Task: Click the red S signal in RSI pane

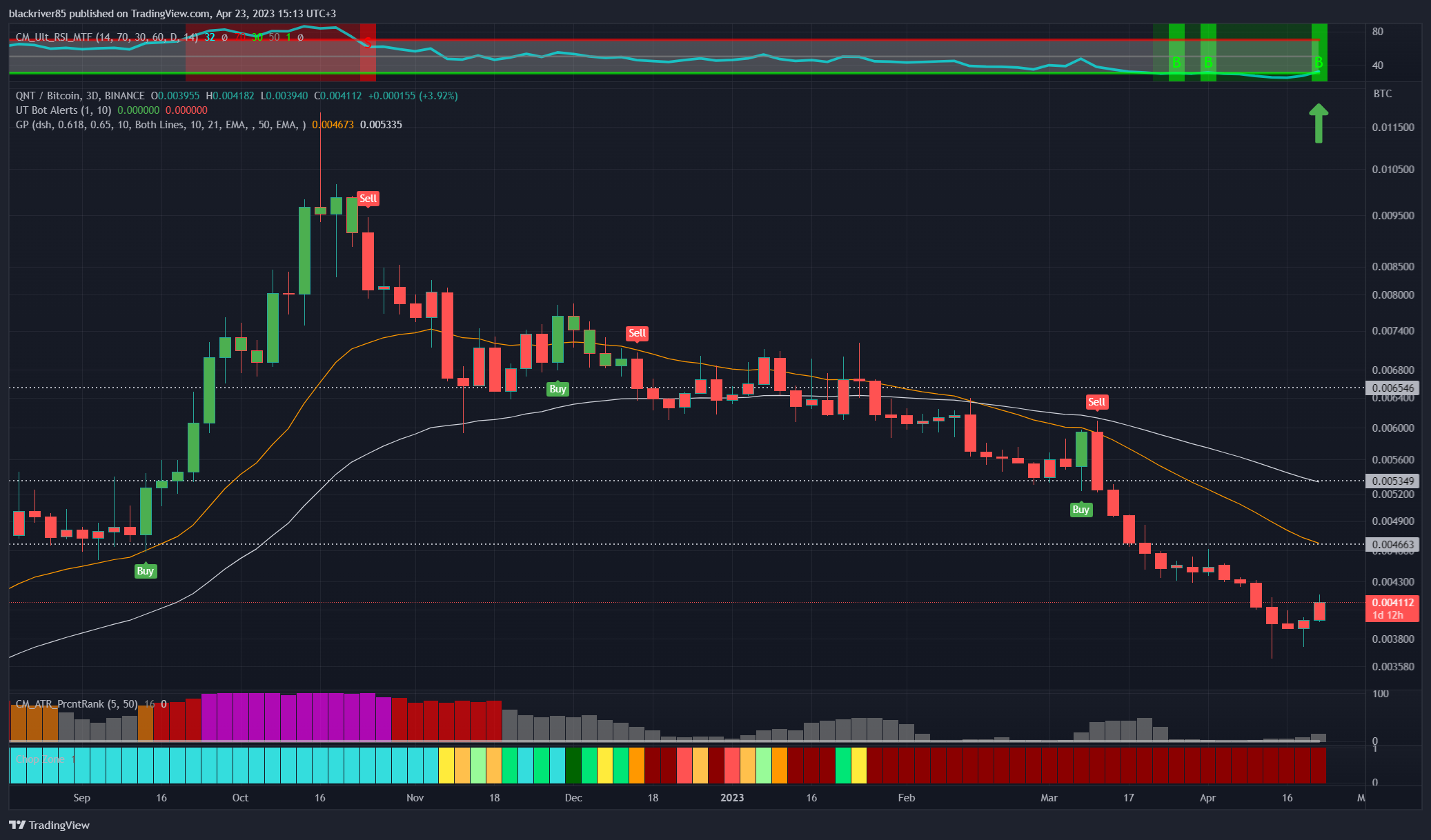Action: 368,44
